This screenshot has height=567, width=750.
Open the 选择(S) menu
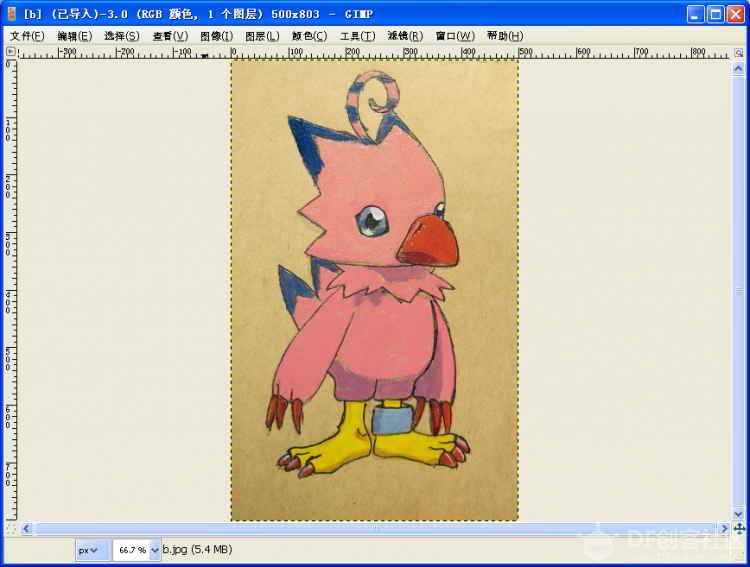tap(122, 36)
